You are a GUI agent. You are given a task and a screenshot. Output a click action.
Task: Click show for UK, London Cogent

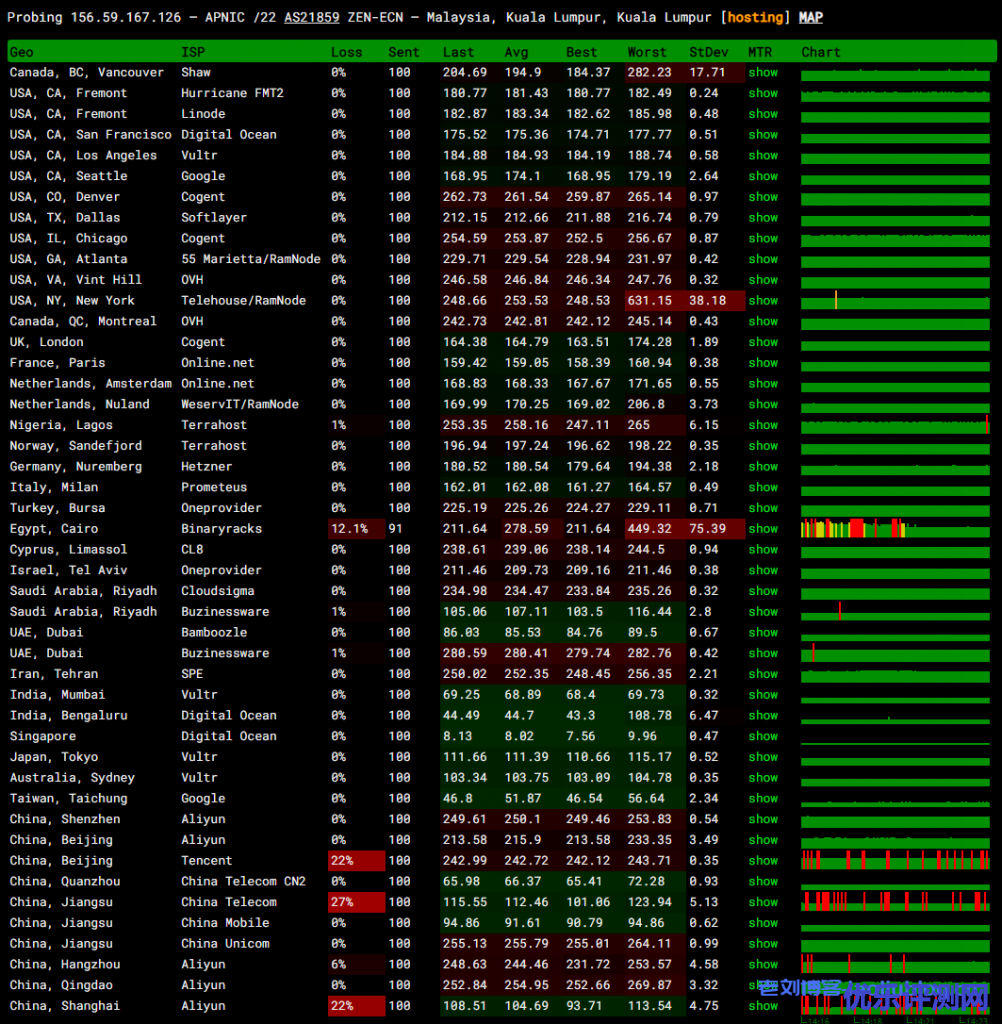763,342
